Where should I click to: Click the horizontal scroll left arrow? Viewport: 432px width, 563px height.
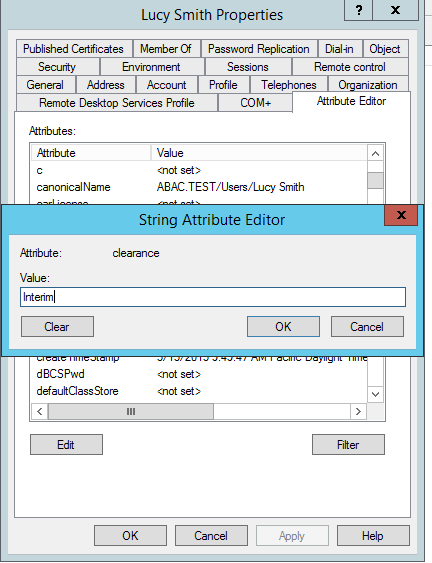pyautogui.click(x=40, y=411)
